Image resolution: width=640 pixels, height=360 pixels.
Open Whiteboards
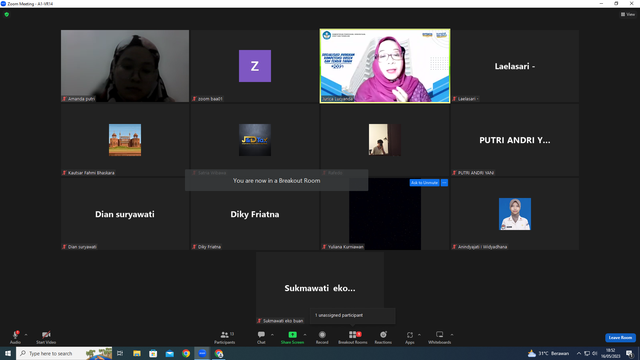coord(440,337)
